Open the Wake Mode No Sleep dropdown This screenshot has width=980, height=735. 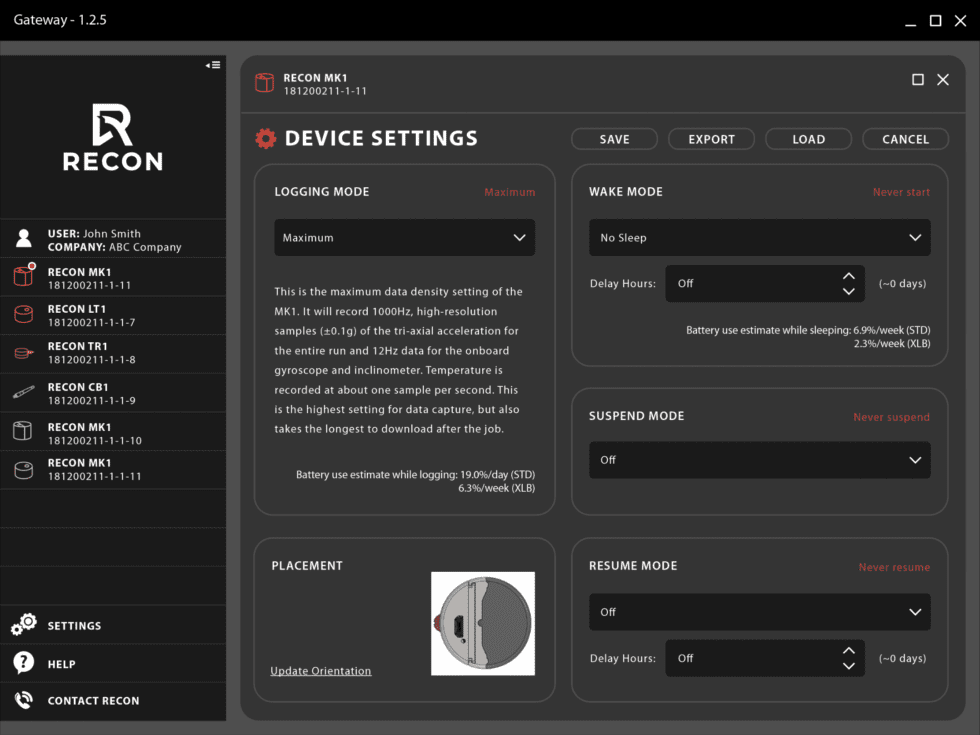[x=758, y=237]
